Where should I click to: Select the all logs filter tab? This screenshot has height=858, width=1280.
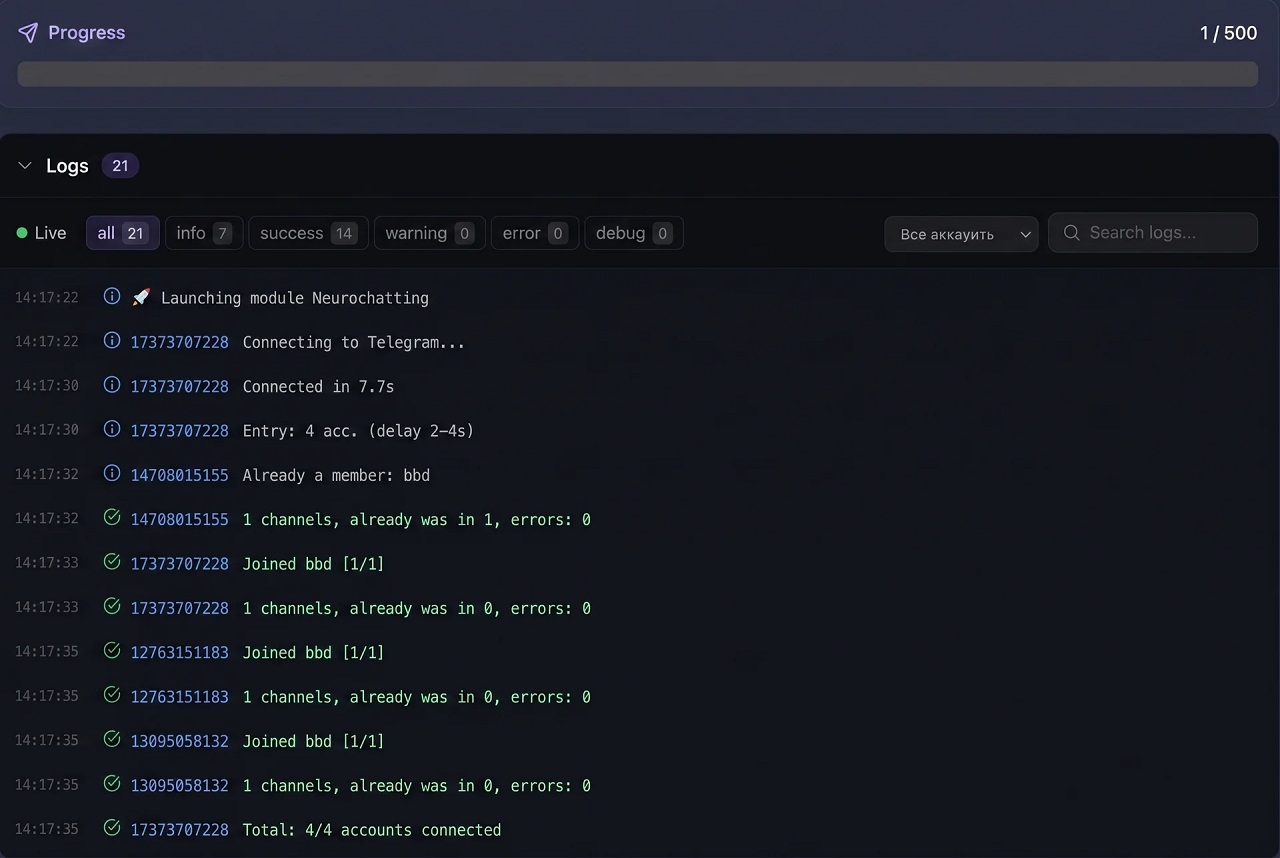pyautogui.click(x=122, y=233)
